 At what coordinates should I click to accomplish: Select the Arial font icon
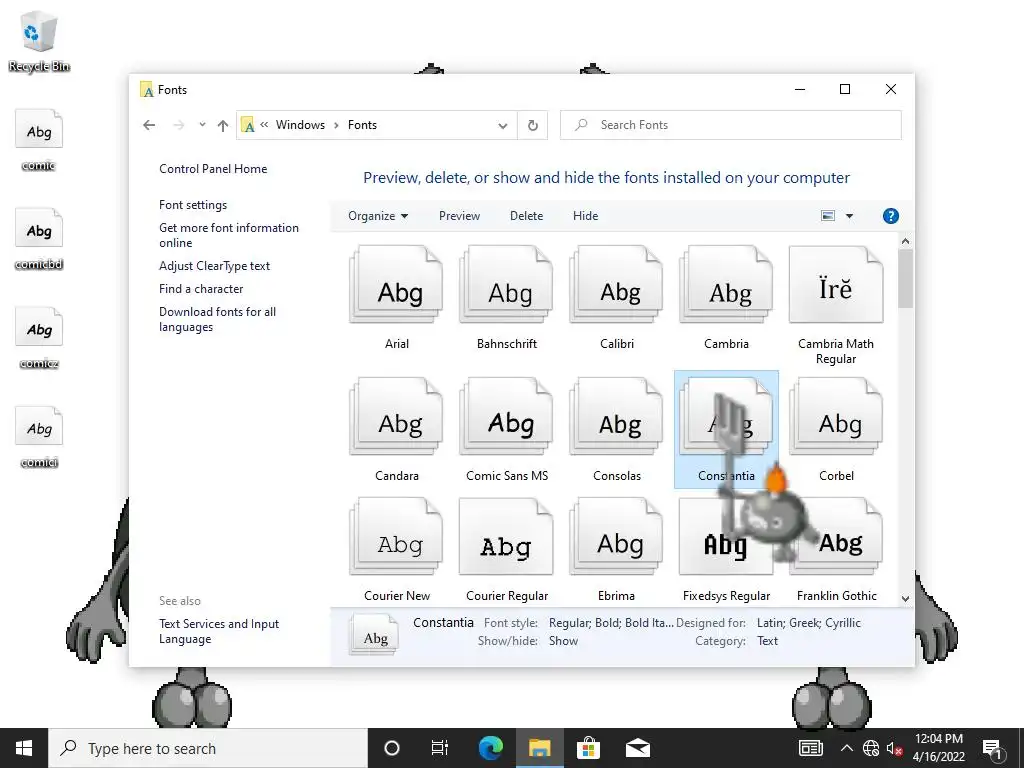click(x=396, y=285)
